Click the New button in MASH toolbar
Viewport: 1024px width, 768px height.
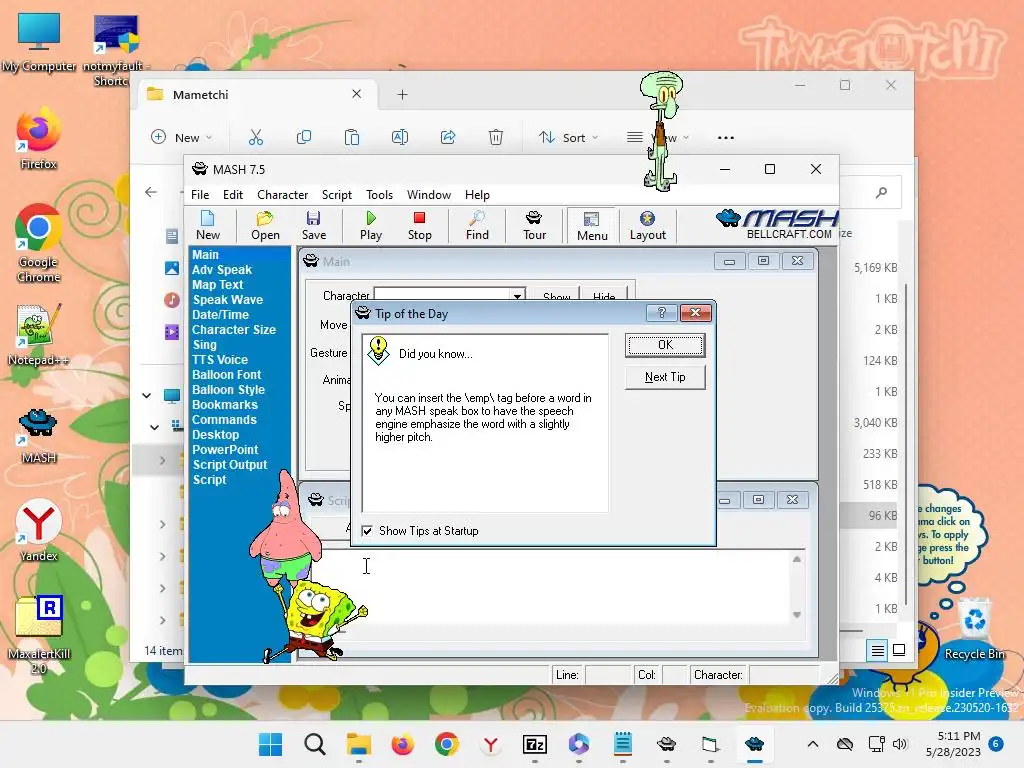point(208,225)
